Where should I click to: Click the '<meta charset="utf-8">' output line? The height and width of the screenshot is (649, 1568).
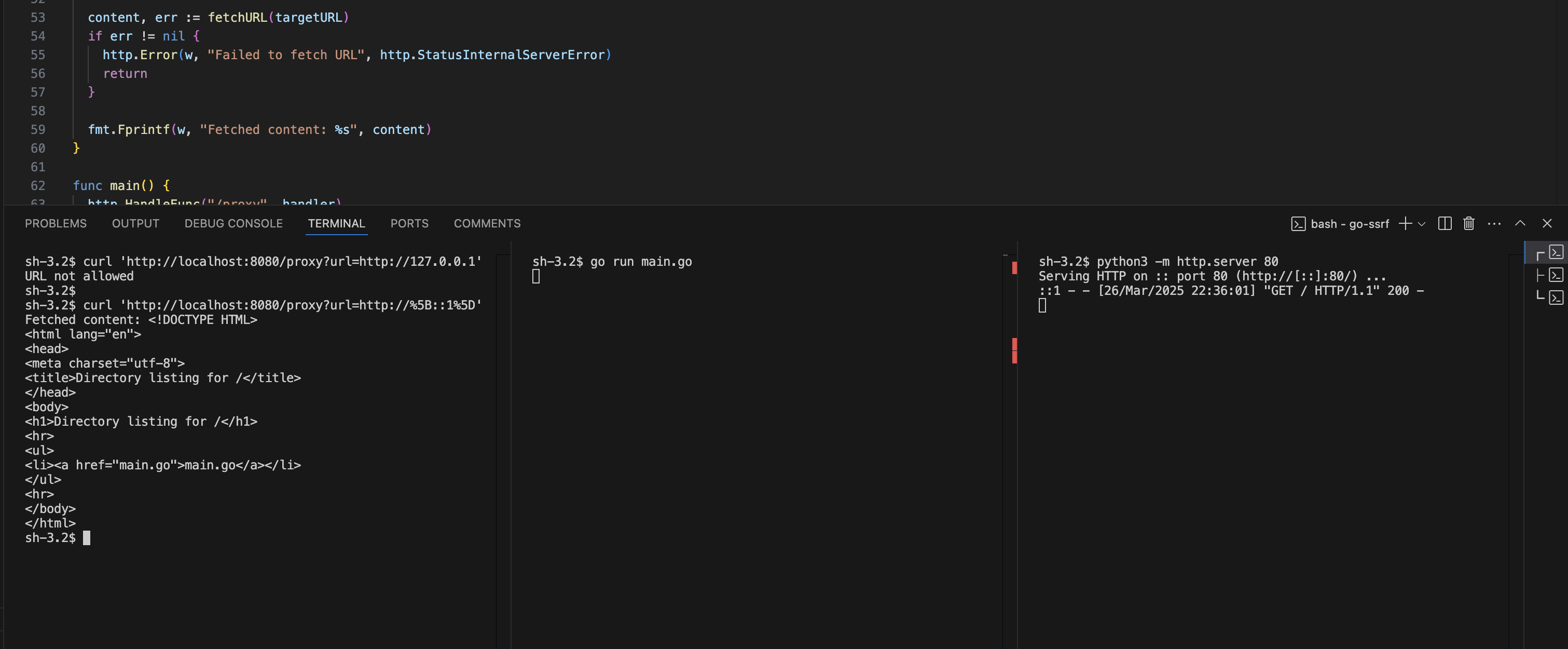105,363
